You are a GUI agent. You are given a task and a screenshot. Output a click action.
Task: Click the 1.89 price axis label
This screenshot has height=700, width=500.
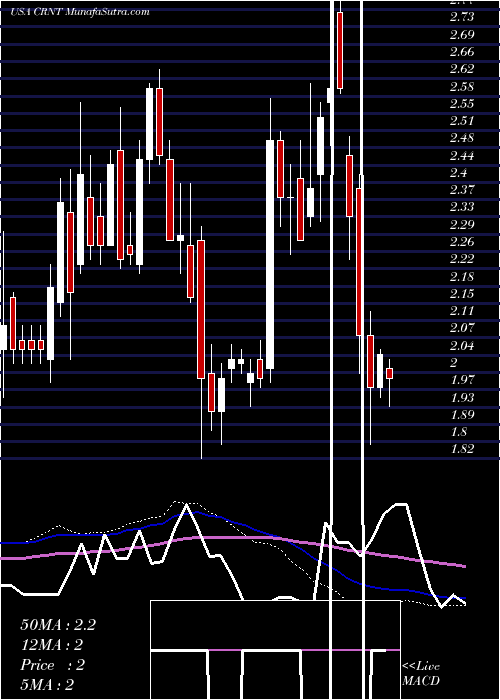[462, 415]
